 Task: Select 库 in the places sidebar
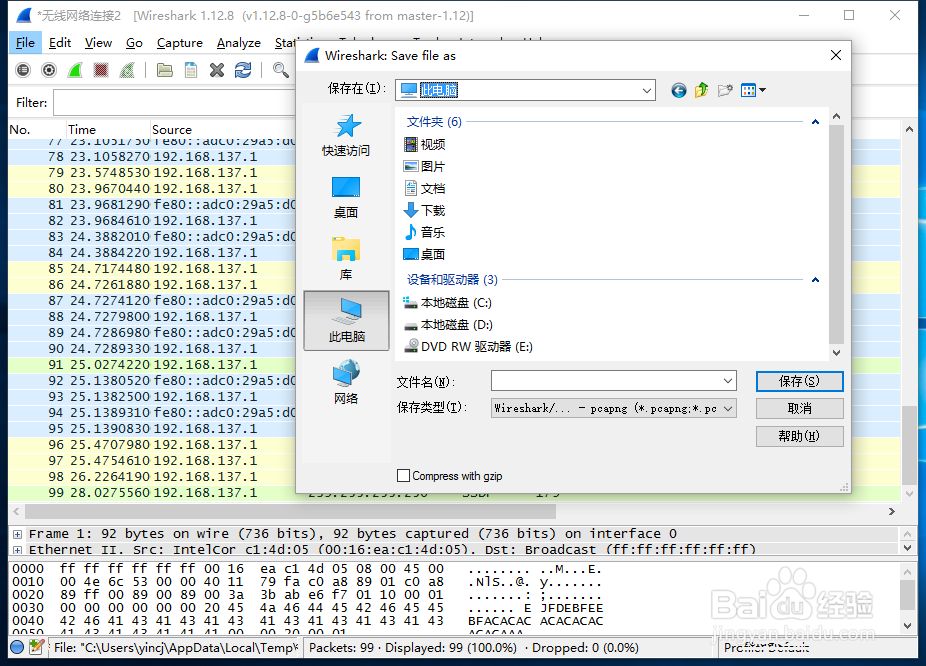[x=346, y=259]
